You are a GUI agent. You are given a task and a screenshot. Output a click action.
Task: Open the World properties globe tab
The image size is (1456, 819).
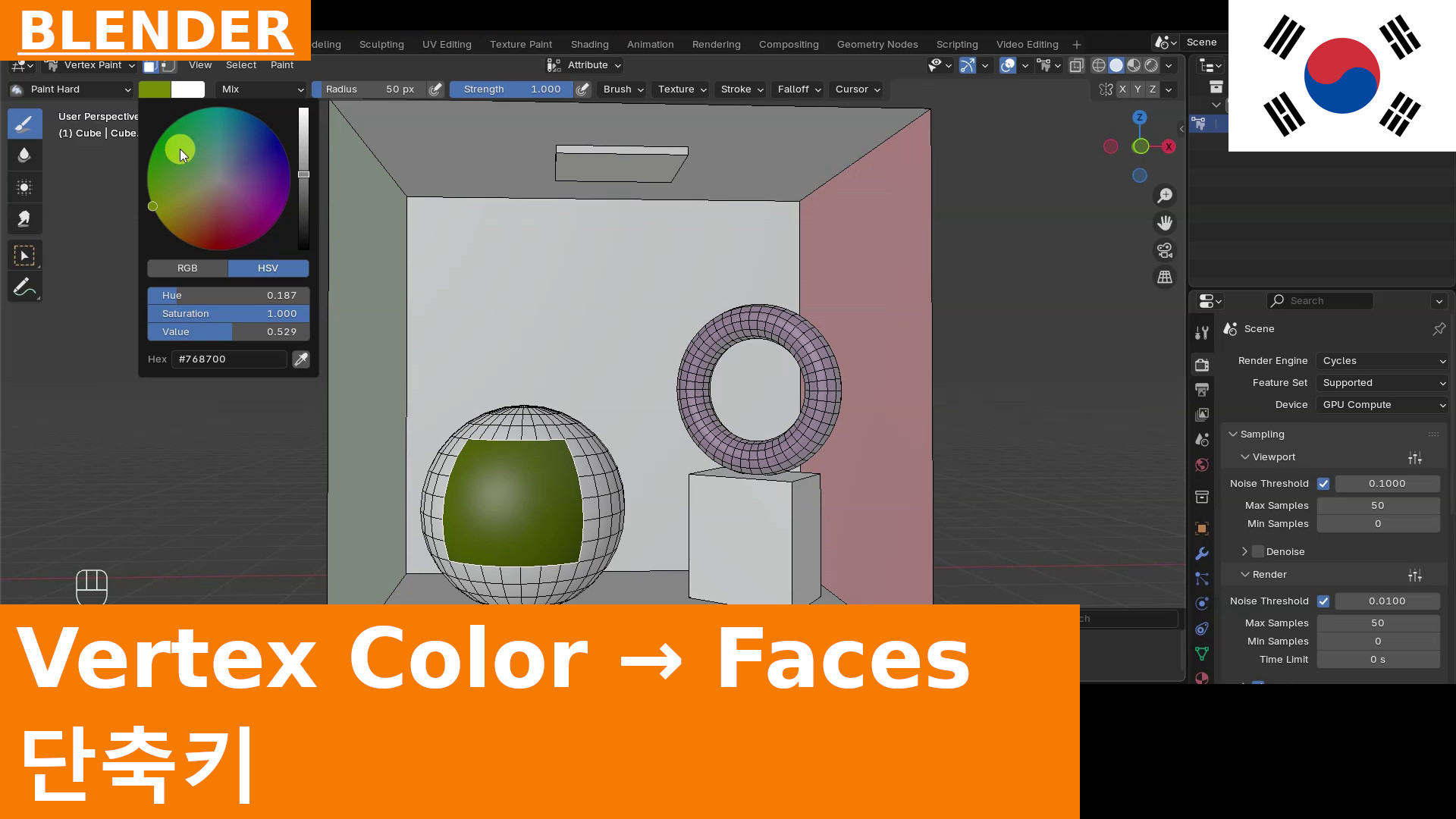click(1202, 465)
